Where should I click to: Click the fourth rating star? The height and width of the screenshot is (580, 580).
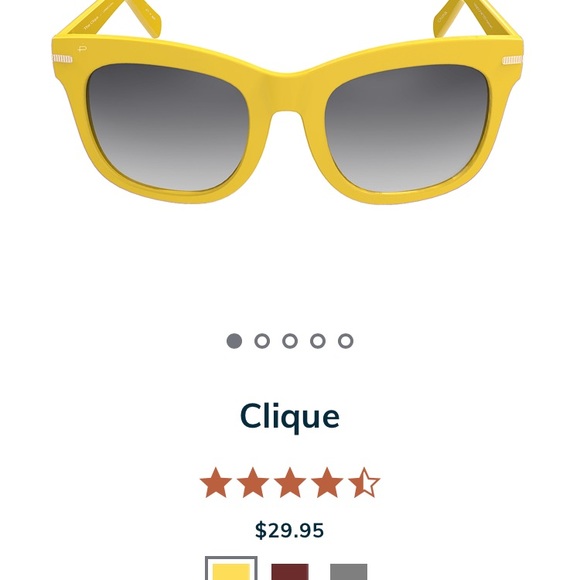[x=327, y=483]
